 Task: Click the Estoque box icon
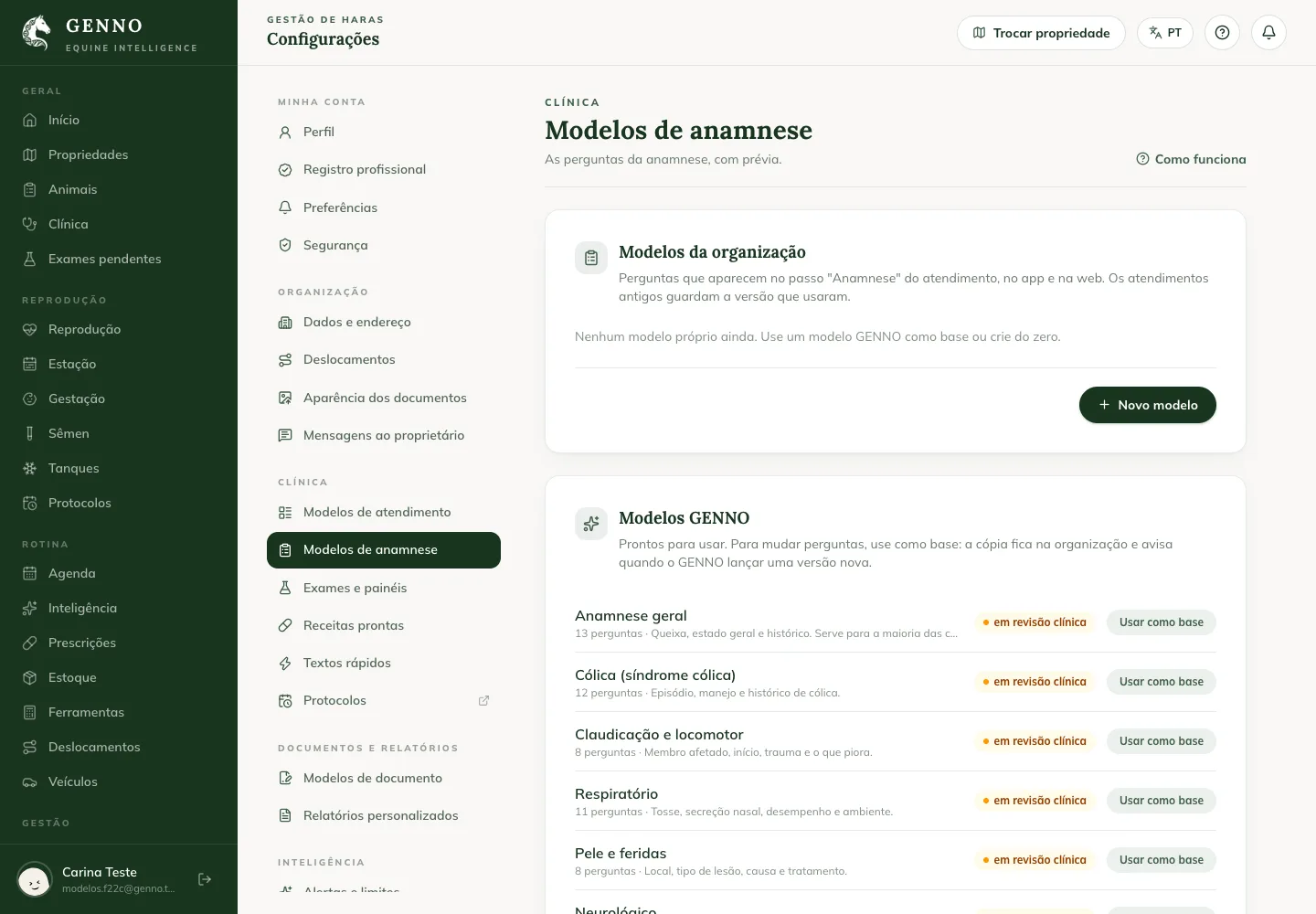[x=30, y=677]
